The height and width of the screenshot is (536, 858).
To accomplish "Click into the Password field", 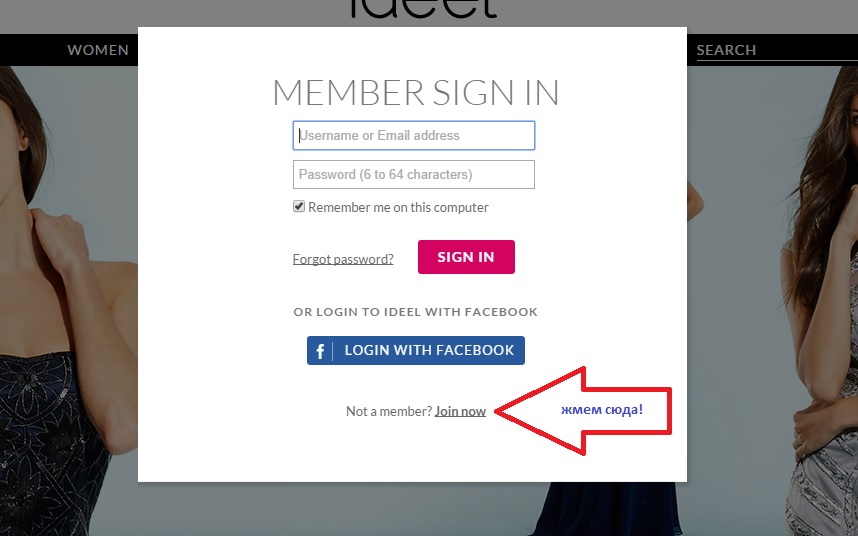I will coord(414,174).
